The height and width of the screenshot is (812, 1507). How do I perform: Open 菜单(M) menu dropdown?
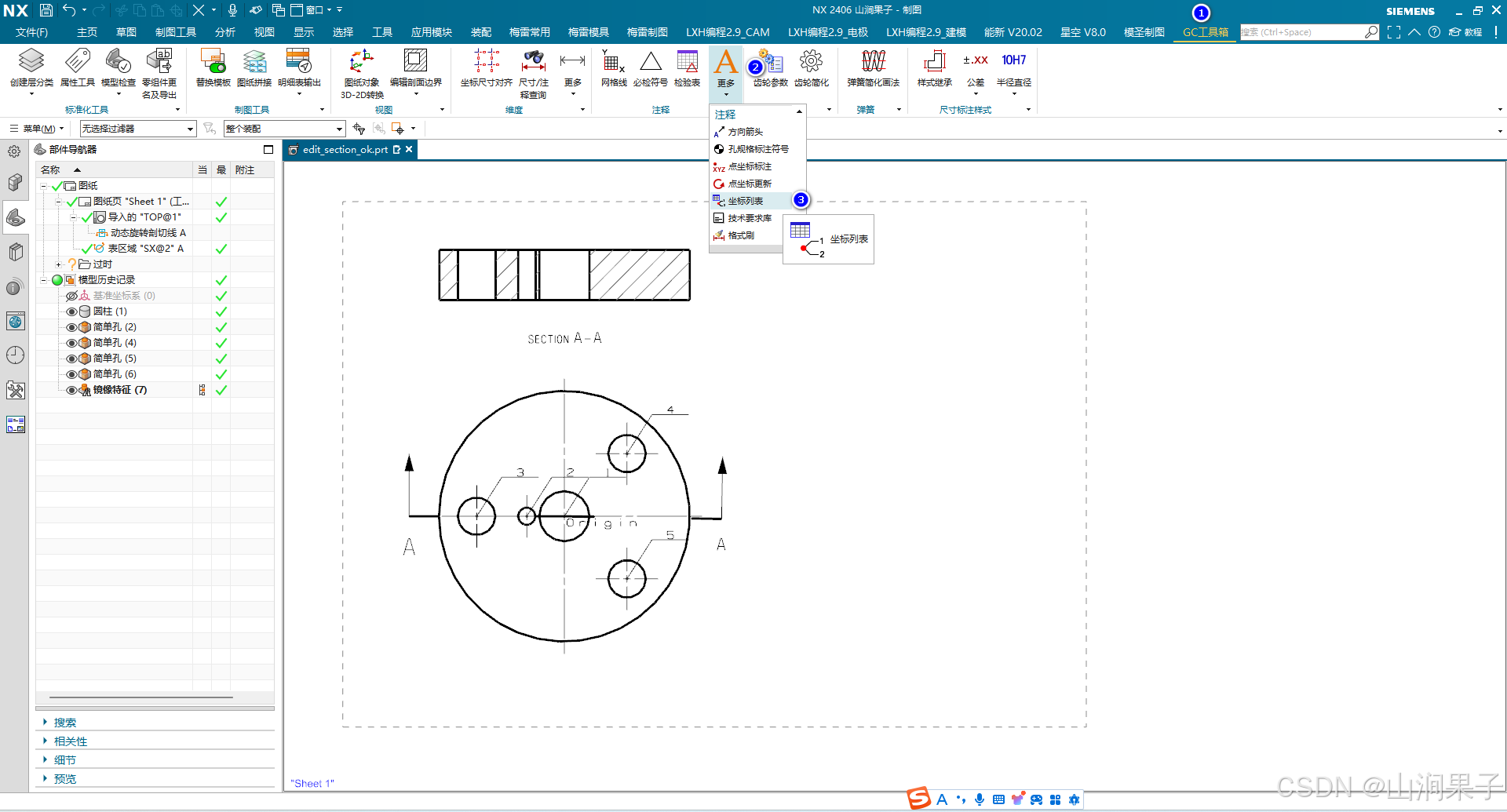point(37,129)
